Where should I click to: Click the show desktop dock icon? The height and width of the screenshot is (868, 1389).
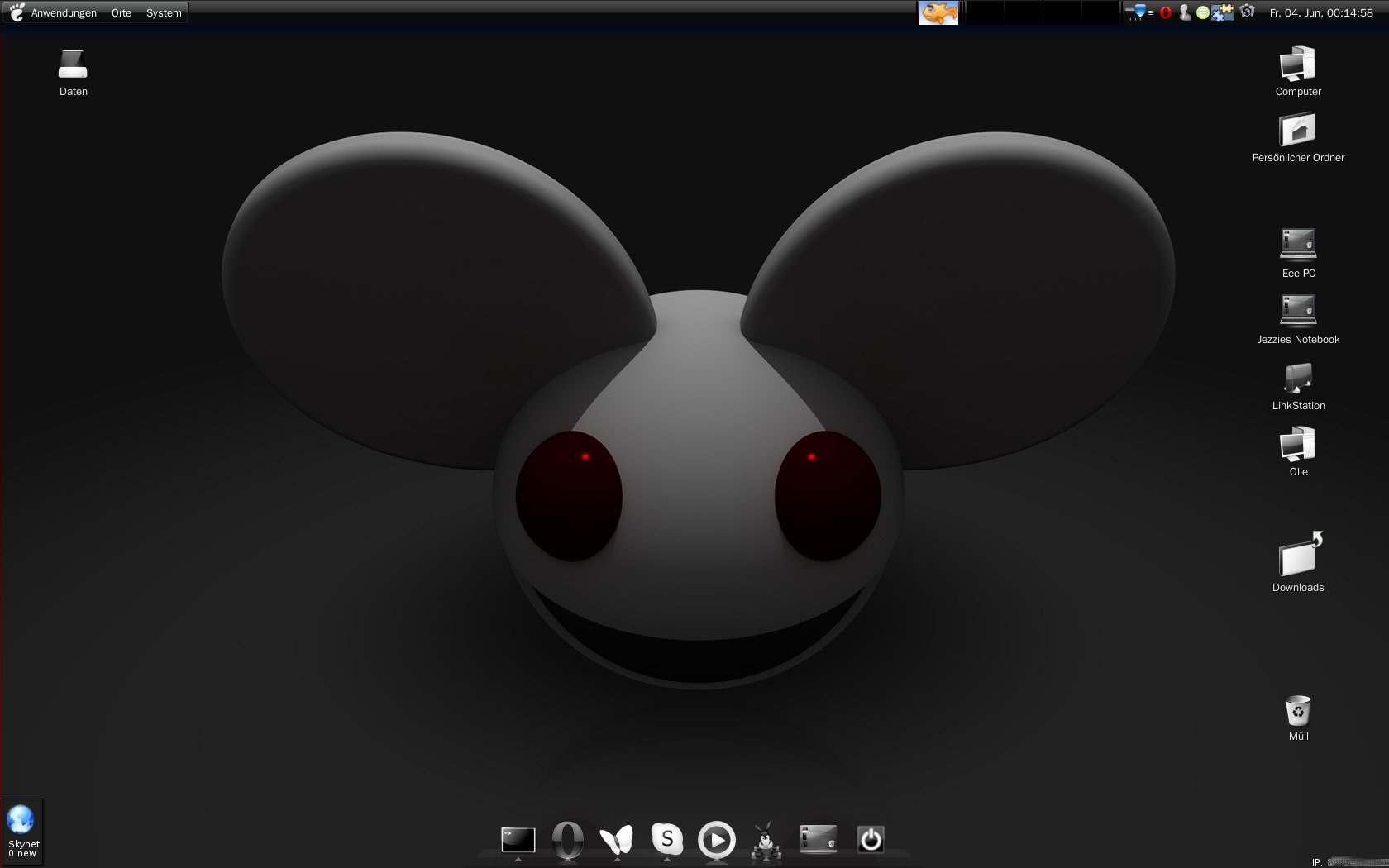point(819,839)
